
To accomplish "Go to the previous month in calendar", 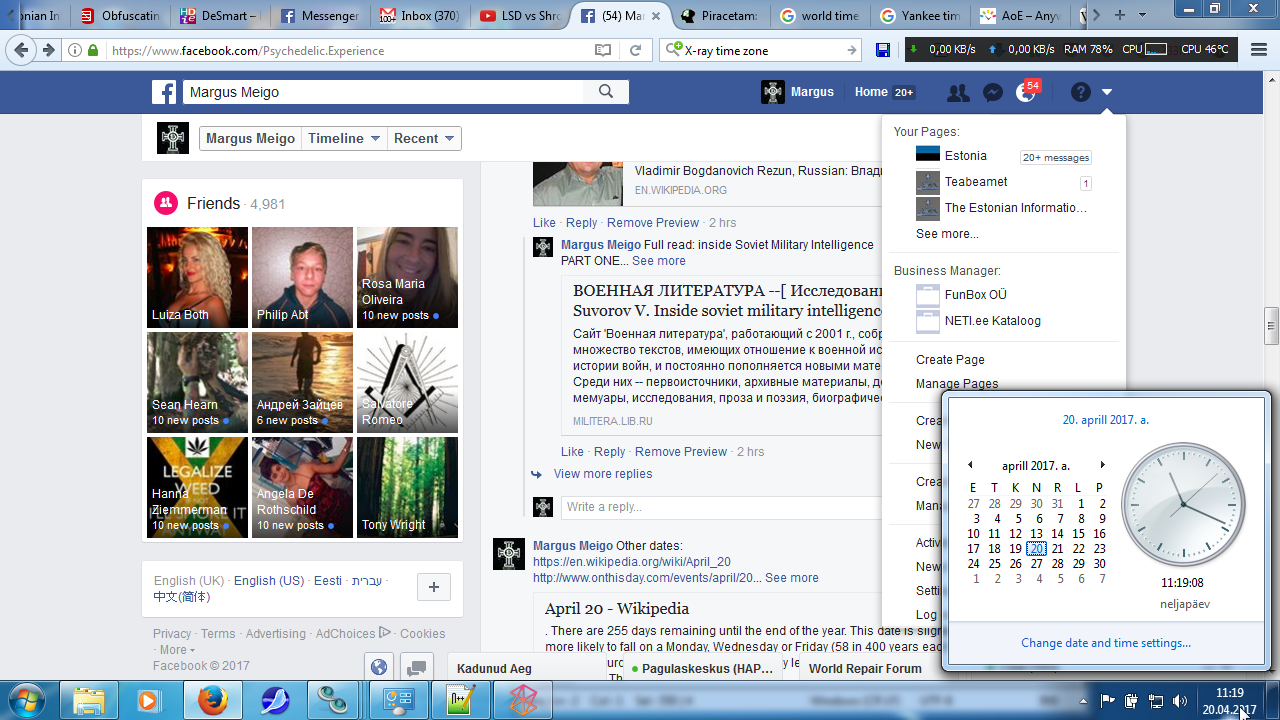I will click(x=969, y=465).
